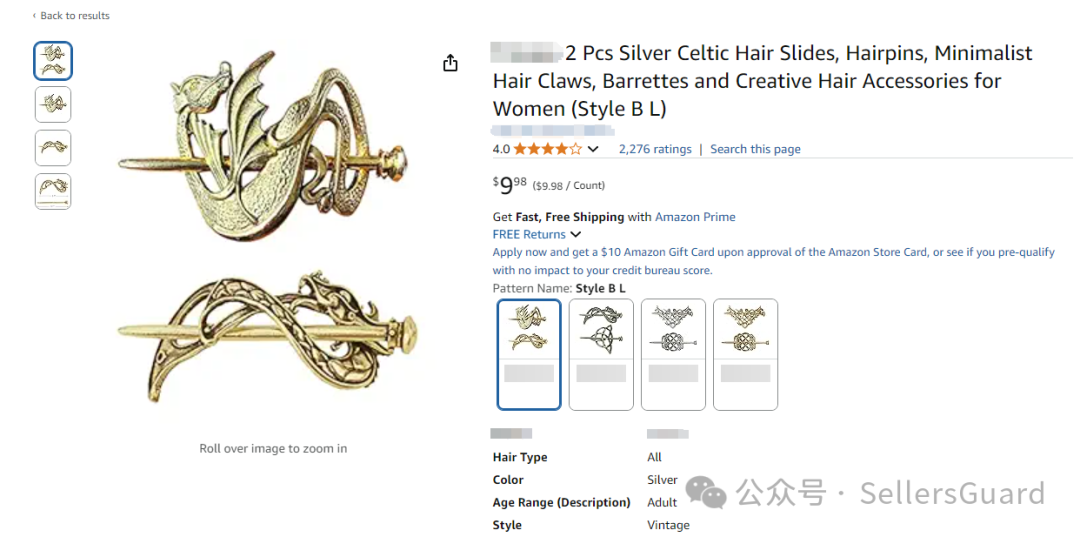The image size is (1080, 537).
Task: Click the blurred brand store link under title
Action: [x=552, y=130]
